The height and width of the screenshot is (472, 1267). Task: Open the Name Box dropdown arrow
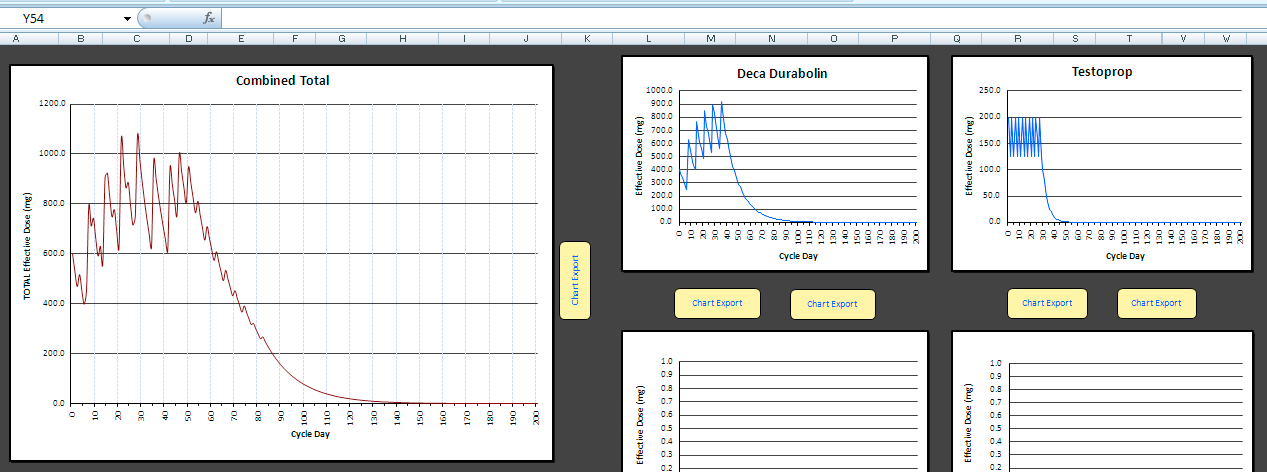127,19
